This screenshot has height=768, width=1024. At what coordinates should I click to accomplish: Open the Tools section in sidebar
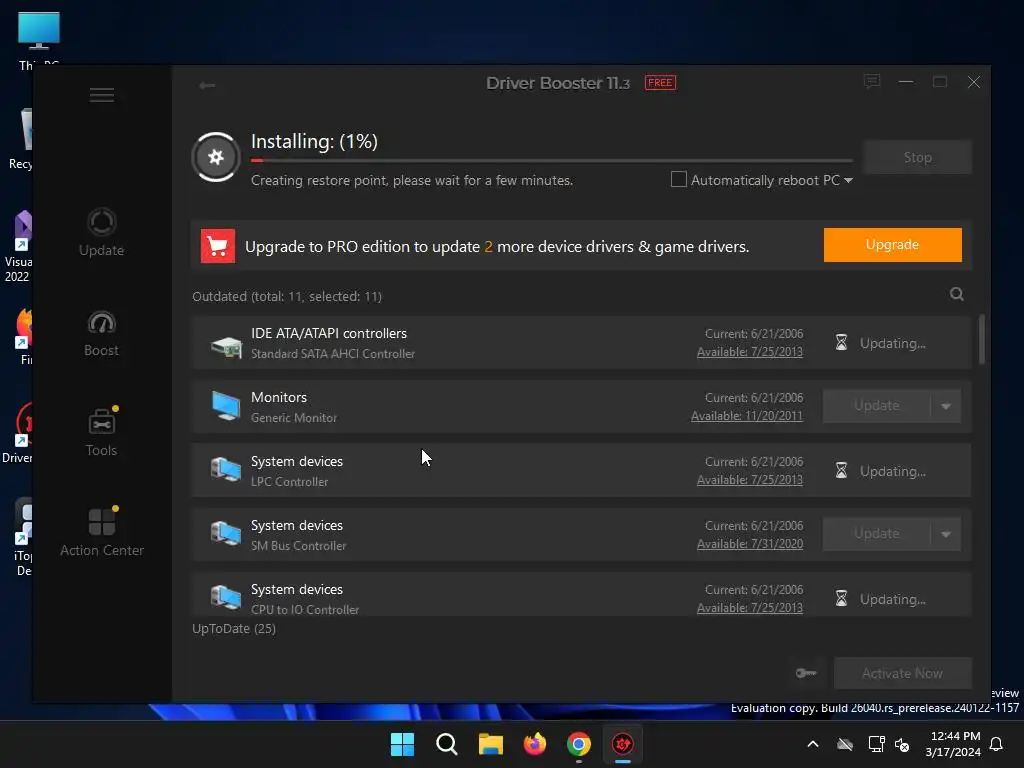tap(101, 432)
